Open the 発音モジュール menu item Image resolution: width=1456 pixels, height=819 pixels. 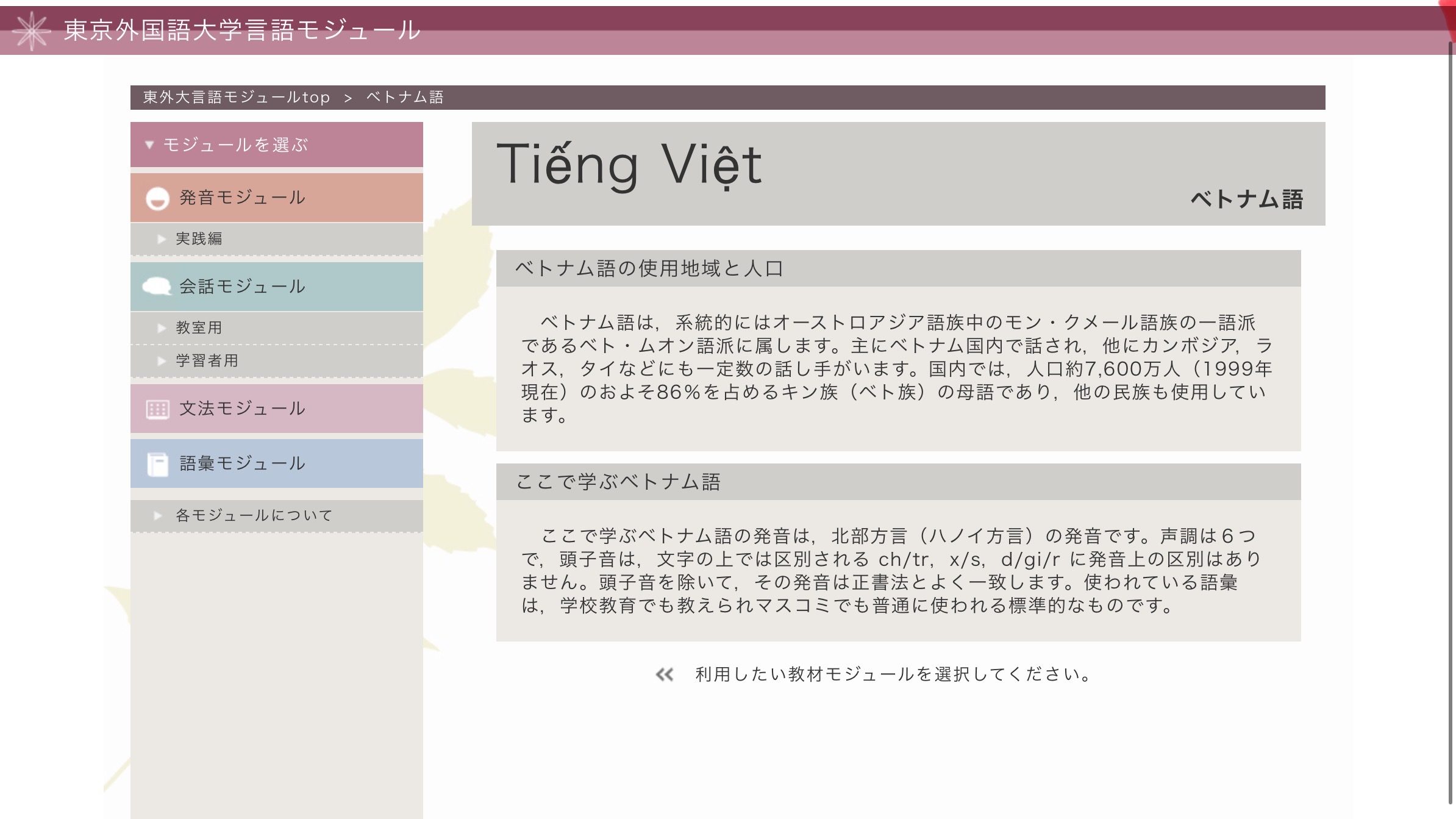242,198
